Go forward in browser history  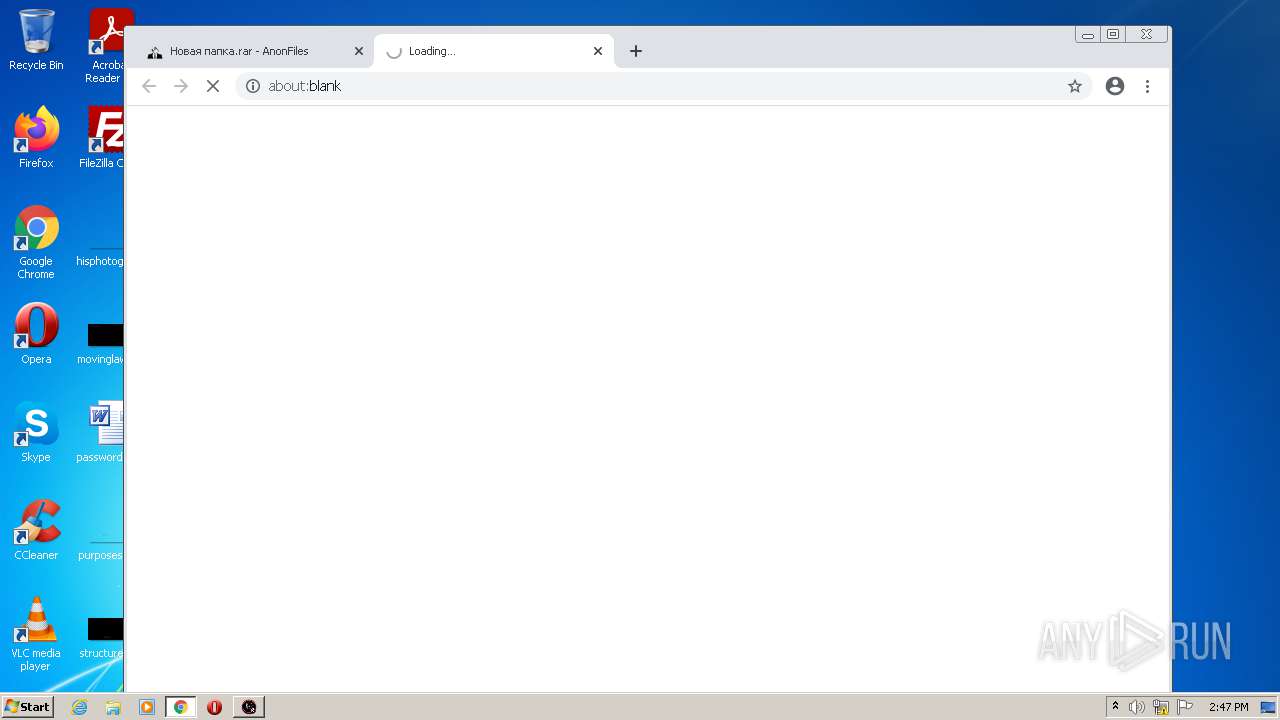coord(181,86)
